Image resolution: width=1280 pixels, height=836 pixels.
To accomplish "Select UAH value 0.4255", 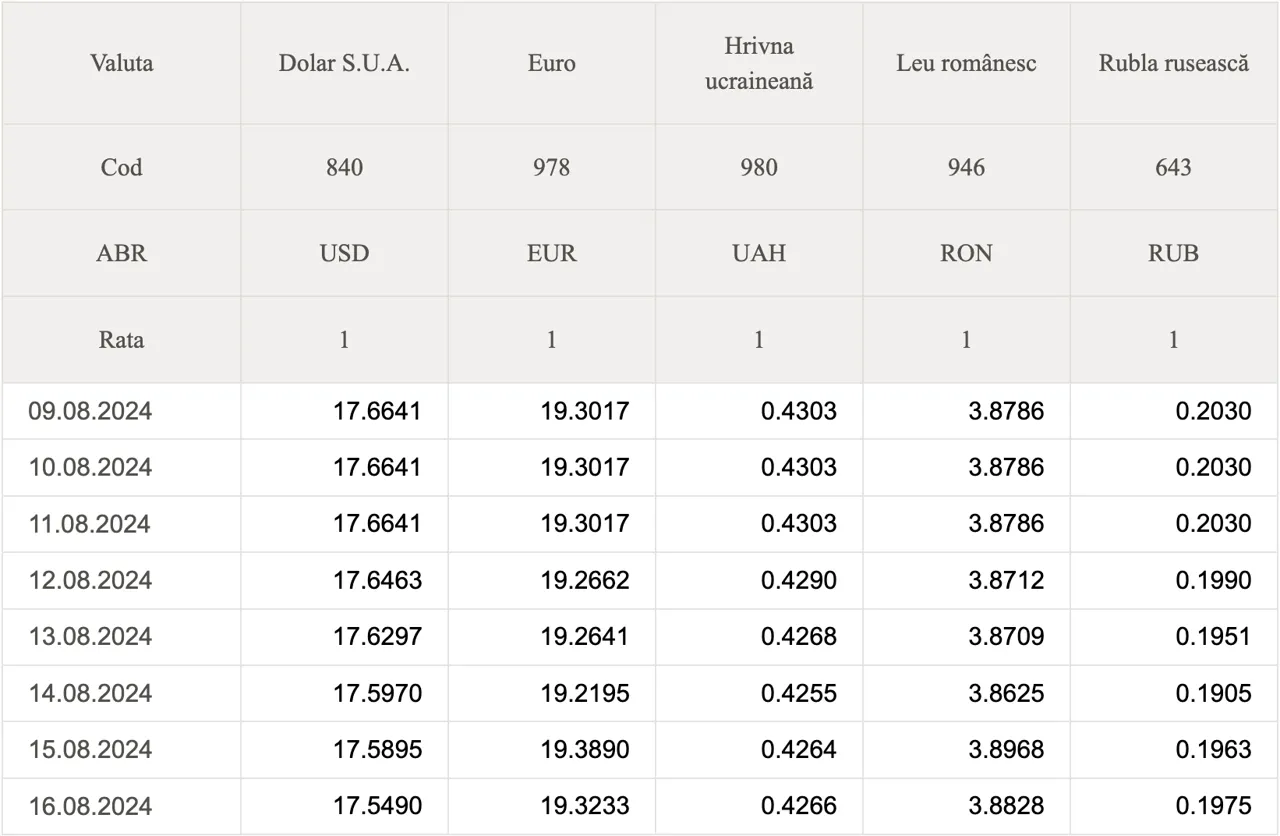I will point(799,693).
